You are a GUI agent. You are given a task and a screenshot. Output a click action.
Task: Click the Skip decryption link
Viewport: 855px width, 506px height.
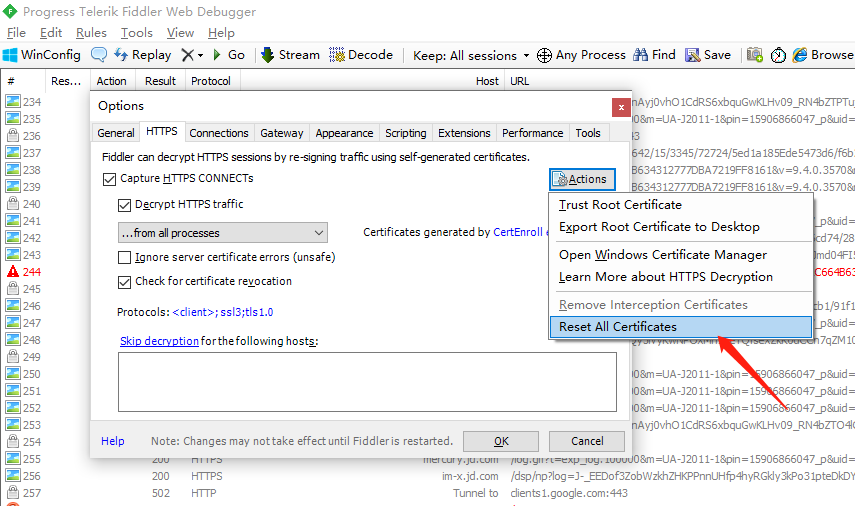pyautogui.click(x=159, y=341)
